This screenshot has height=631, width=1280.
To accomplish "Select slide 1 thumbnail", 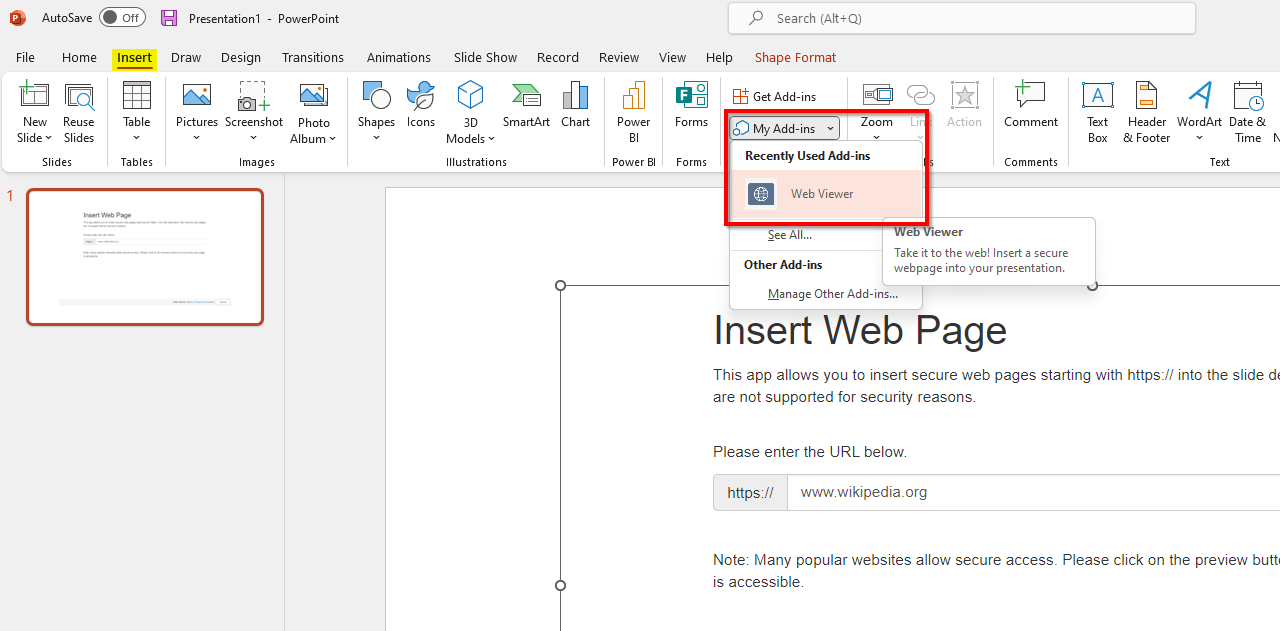I will [145, 257].
